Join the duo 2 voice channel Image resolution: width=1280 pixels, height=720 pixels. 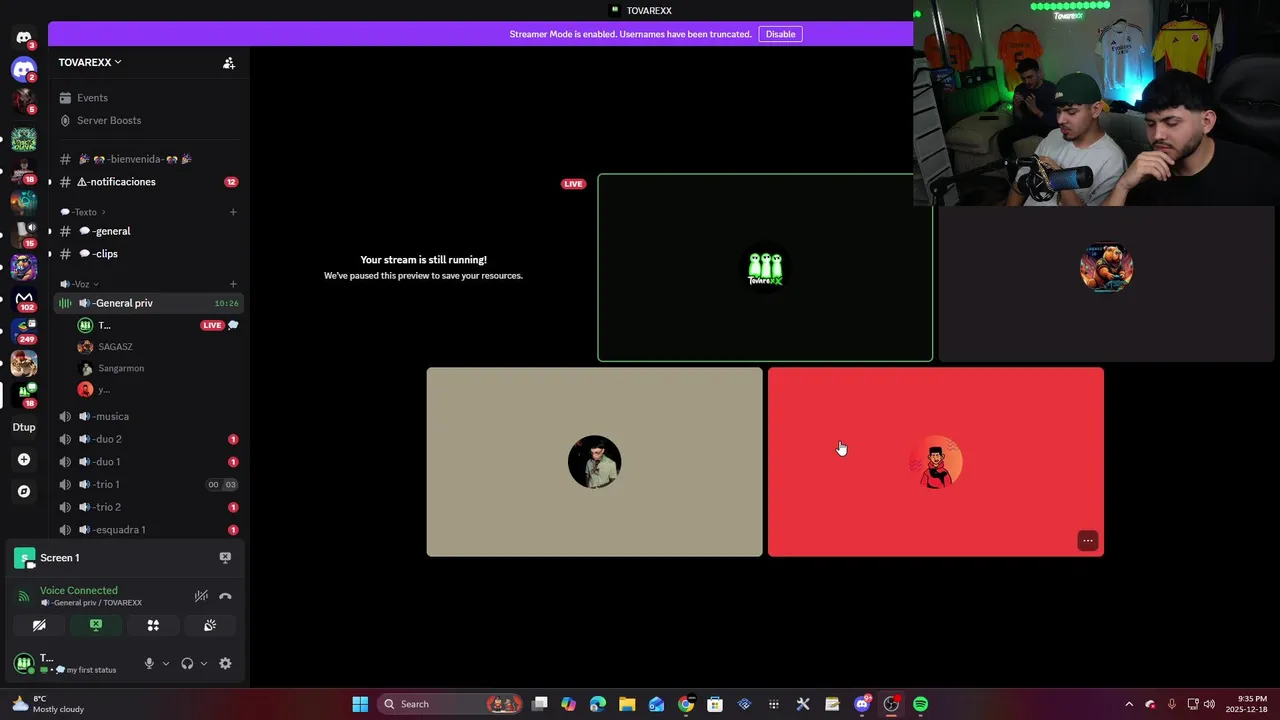(x=148, y=439)
